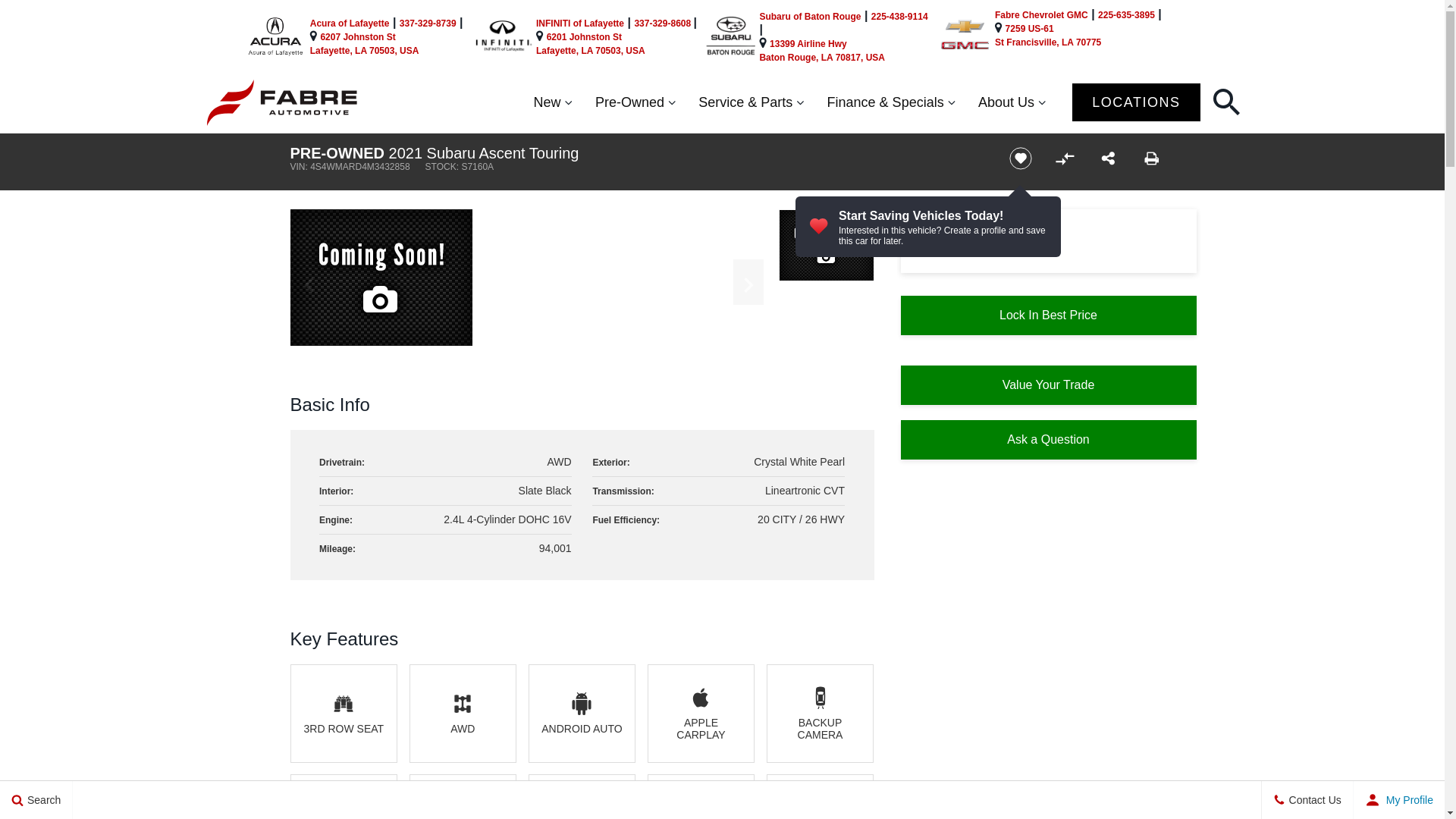Call Subaru at 225-438-9114
The image size is (1456, 819).
click(x=899, y=17)
